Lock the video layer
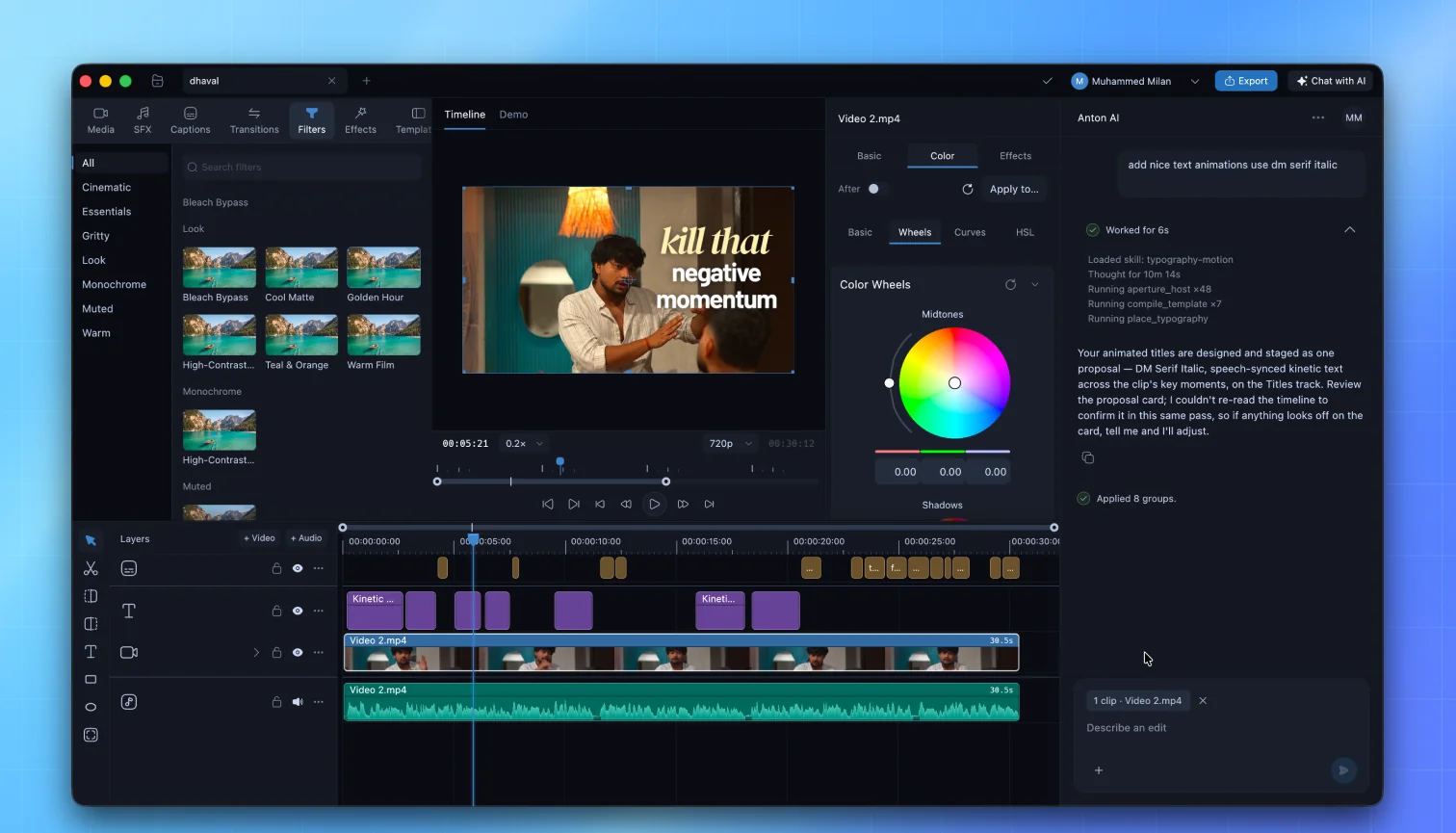 click(276, 652)
